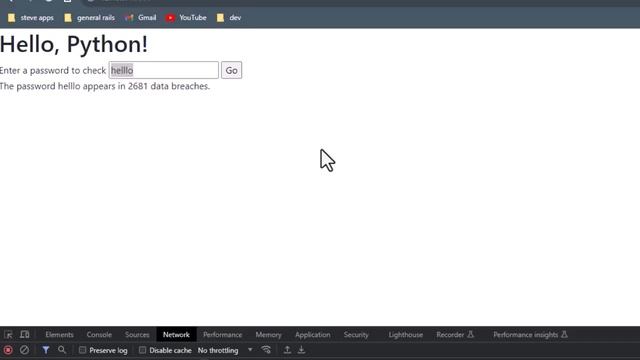Switch to the Elements tab
Viewport: 640px width, 360px height.
click(x=60, y=335)
